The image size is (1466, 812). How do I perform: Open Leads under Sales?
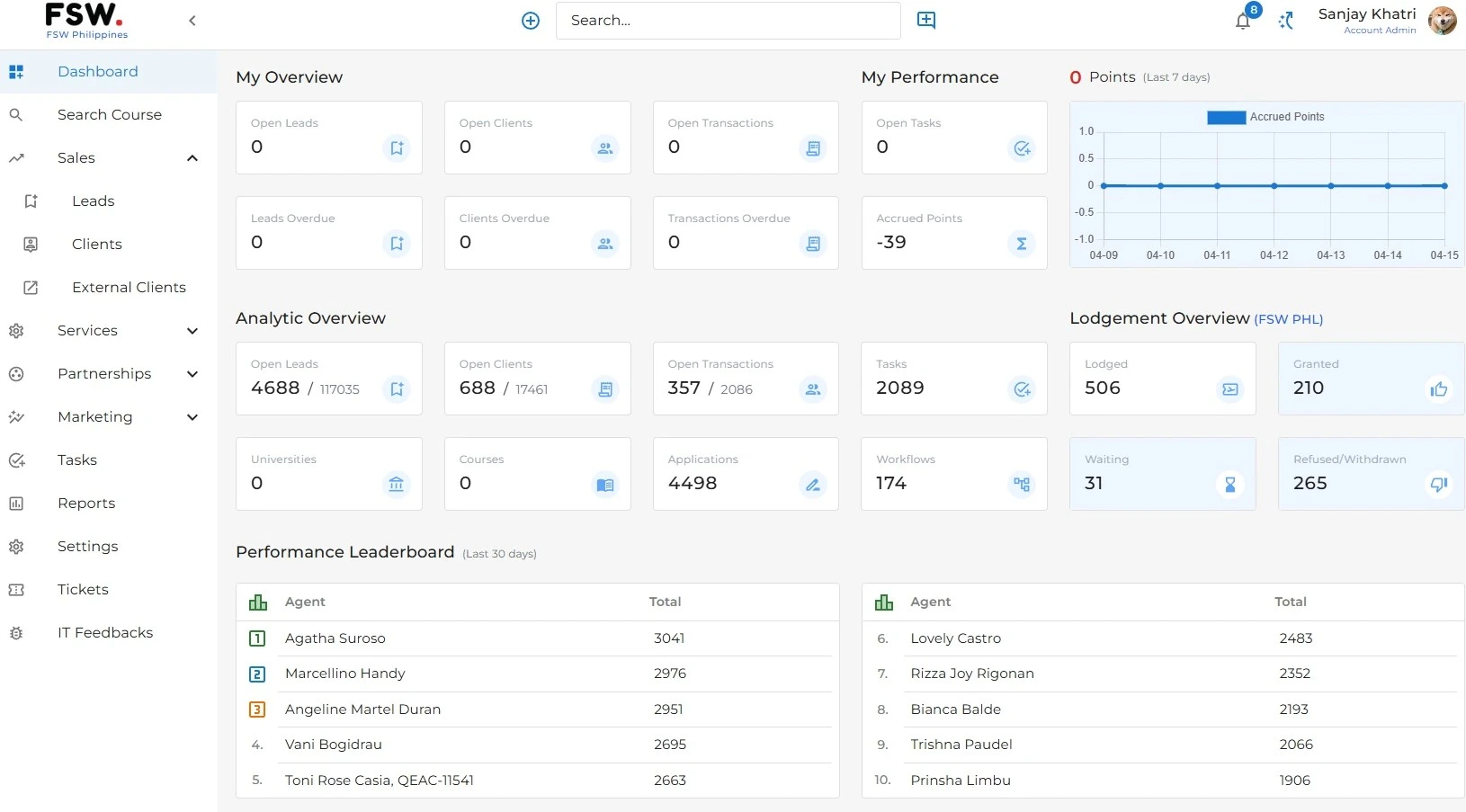click(109, 201)
